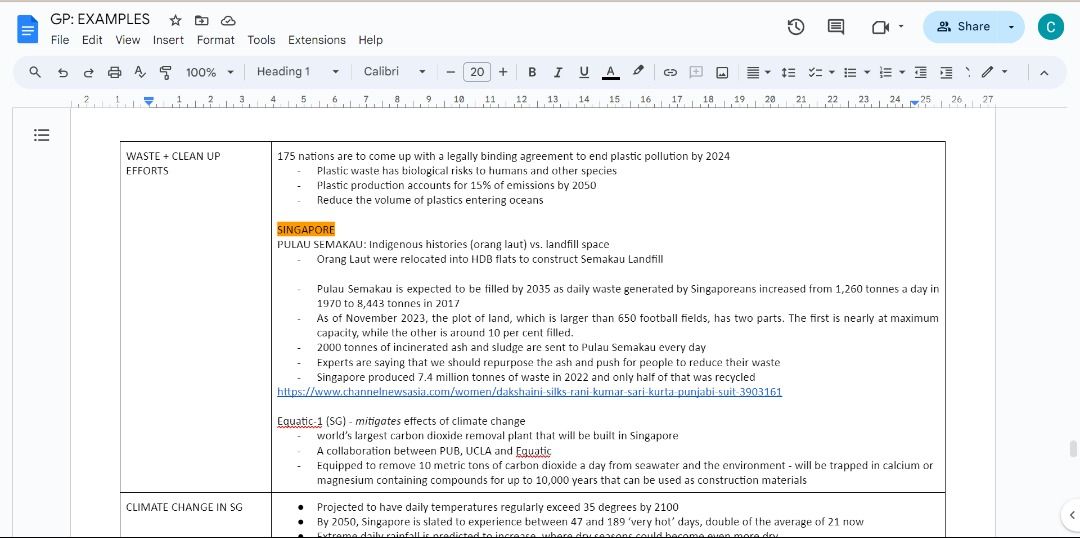Open the Insert menu
The width and height of the screenshot is (1080, 538).
pos(168,40)
